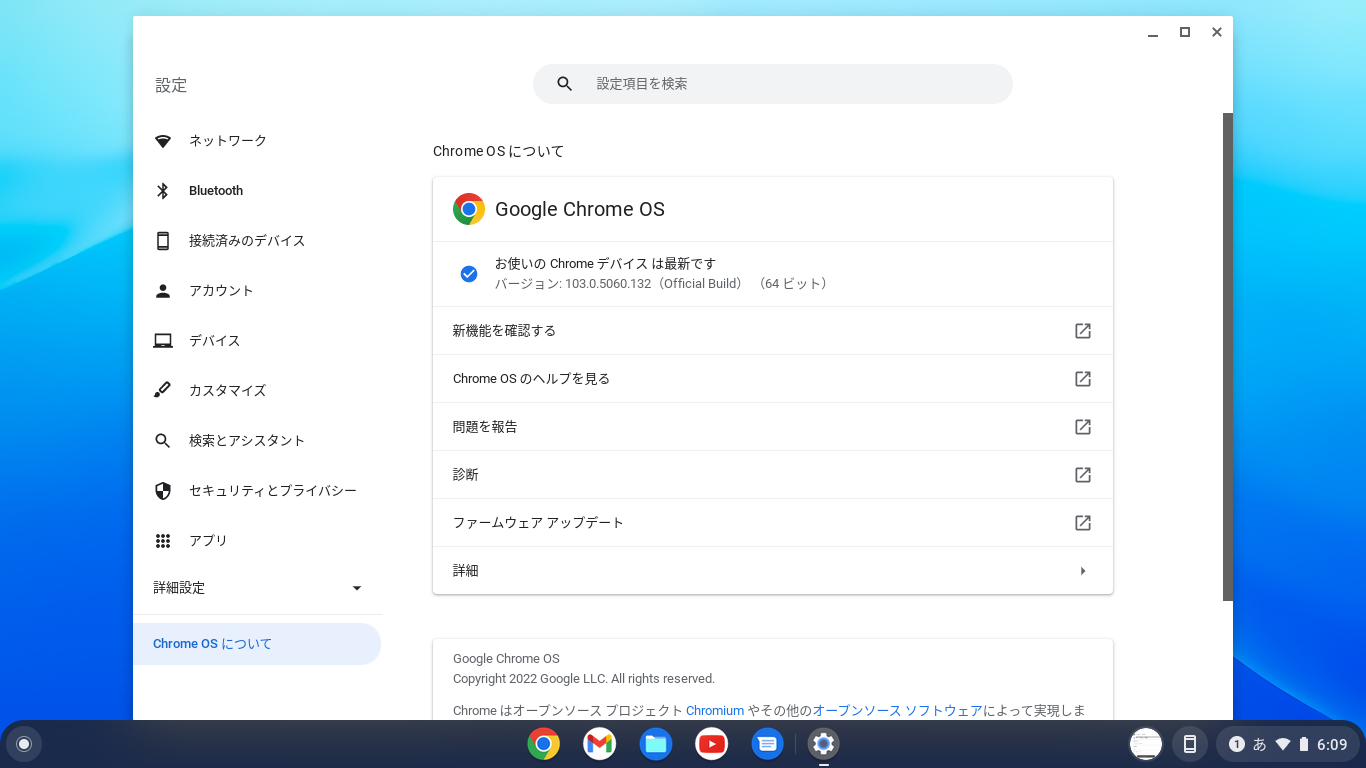This screenshot has height=768, width=1366.
Task: Click the blue checkmark update status icon
Action: [469, 274]
